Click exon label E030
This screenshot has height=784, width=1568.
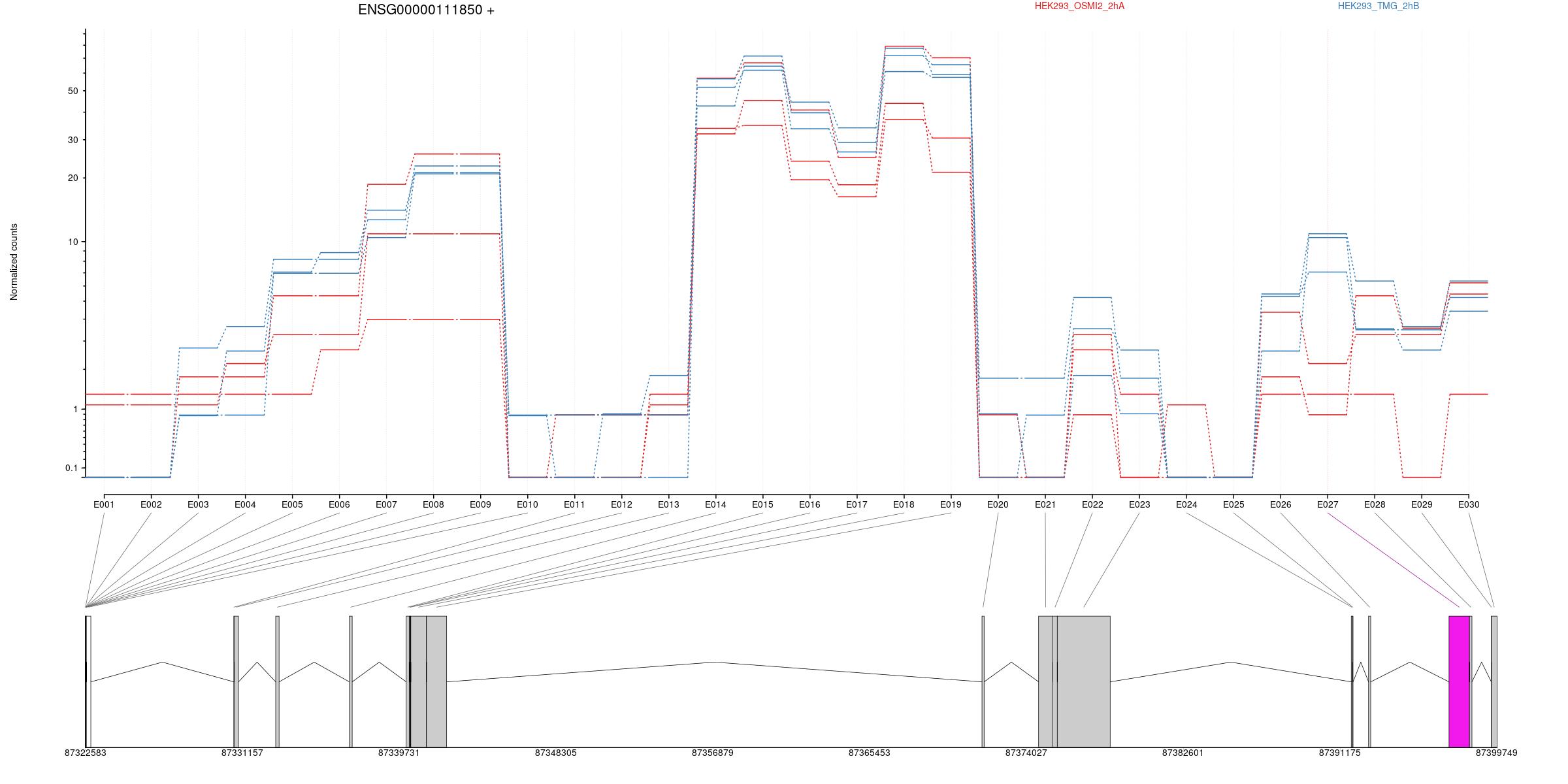1469,504
